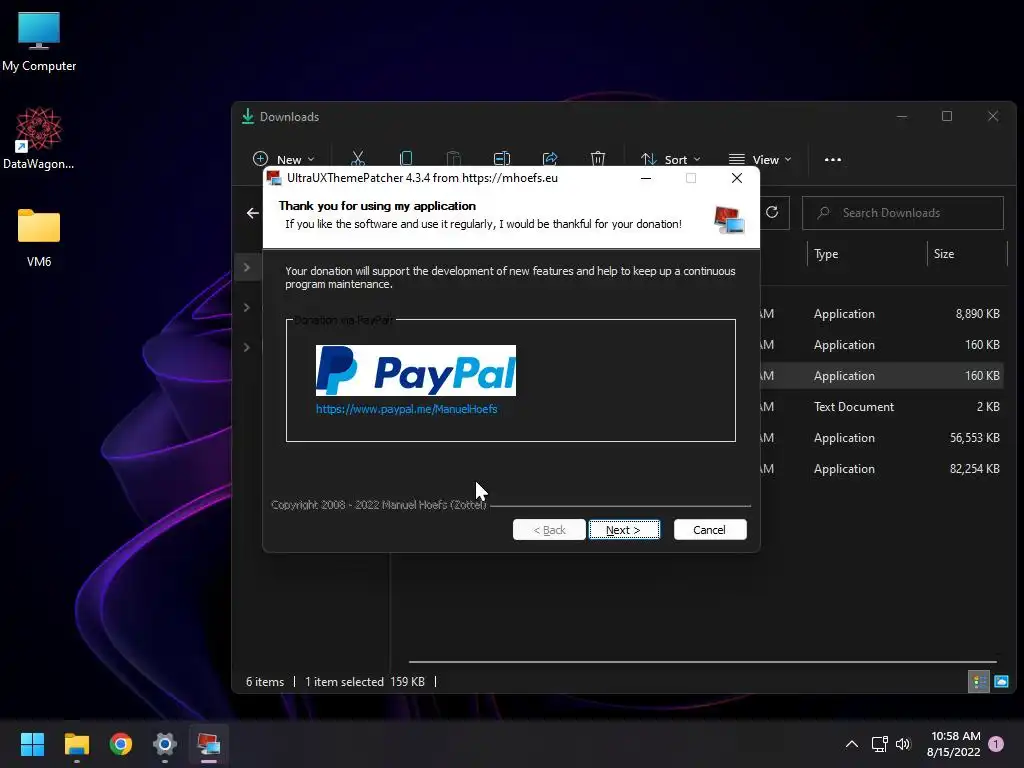Click the horizontal scrollbar in Downloads window
The image size is (1024, 768).
click(x=702, y=662)
